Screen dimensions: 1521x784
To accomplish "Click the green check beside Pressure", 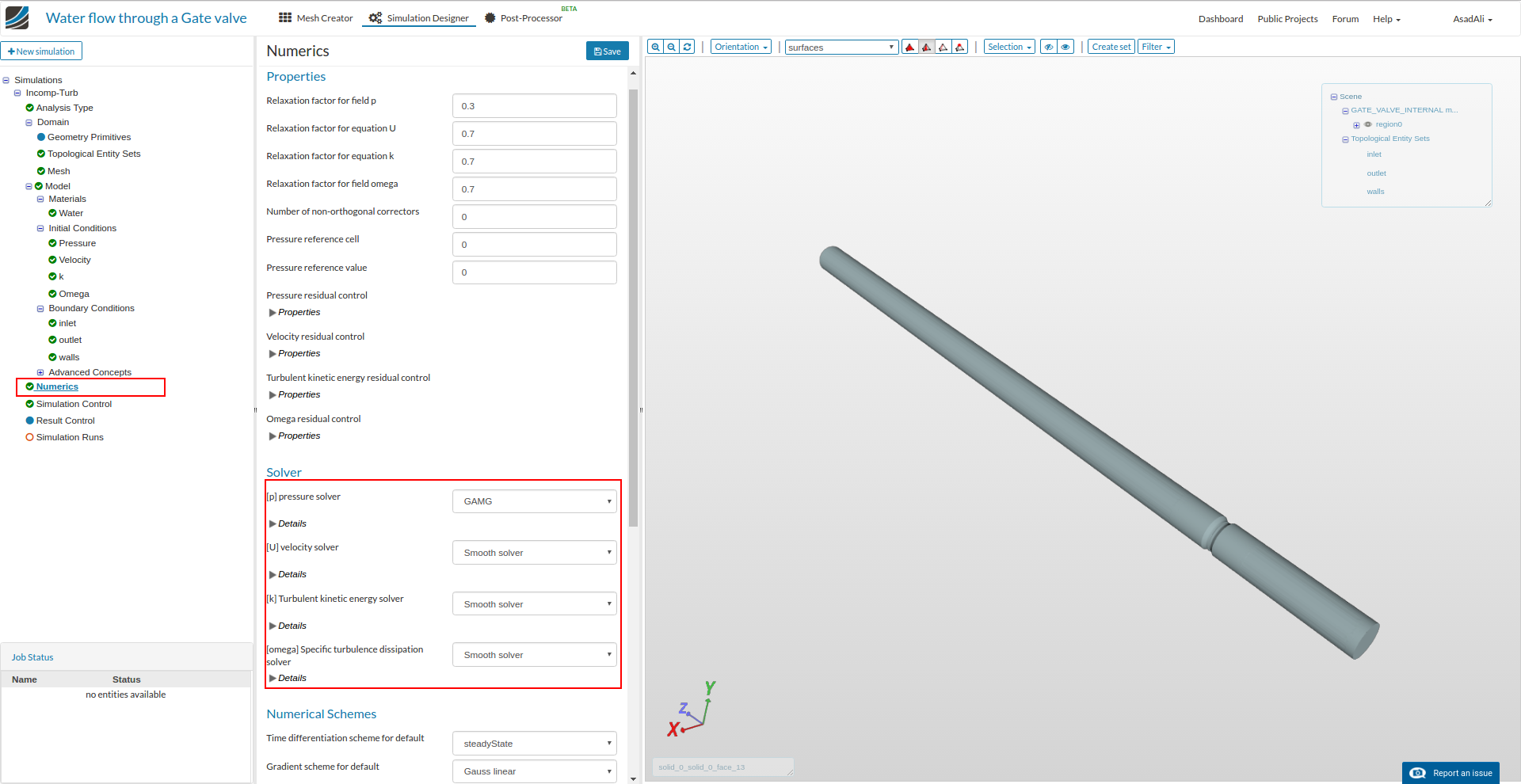I will [52, 243].
